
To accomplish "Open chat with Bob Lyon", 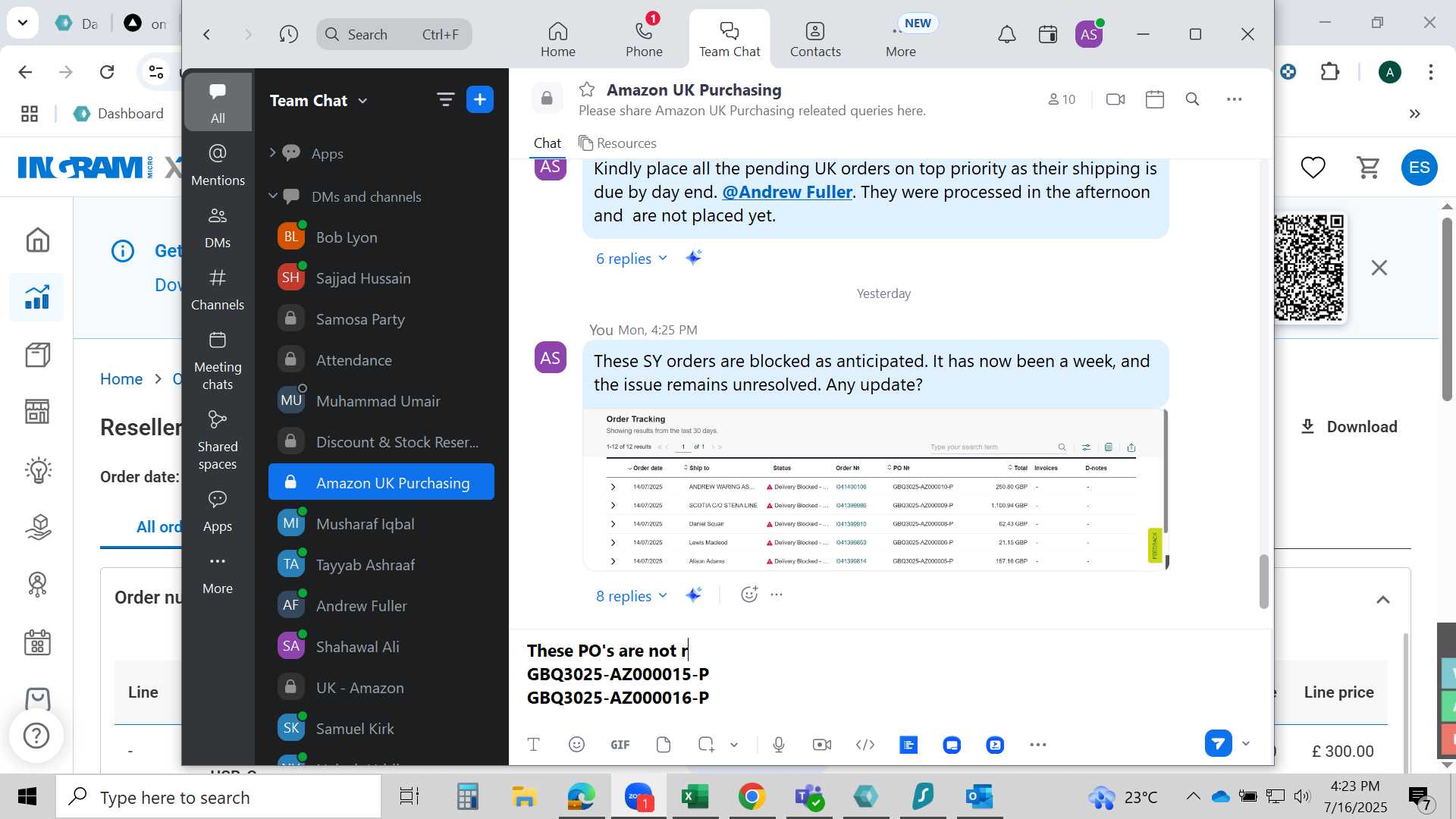I will click(x=381, y=237).
